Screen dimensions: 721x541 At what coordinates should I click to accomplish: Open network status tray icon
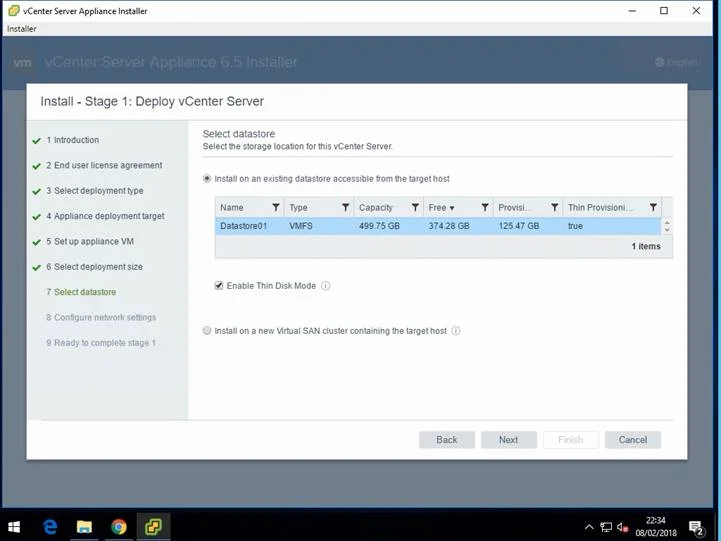606,527
